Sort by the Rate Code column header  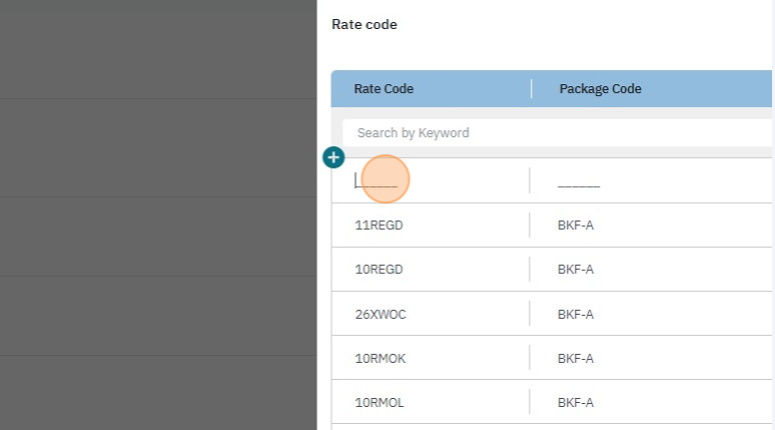point(384,89)
